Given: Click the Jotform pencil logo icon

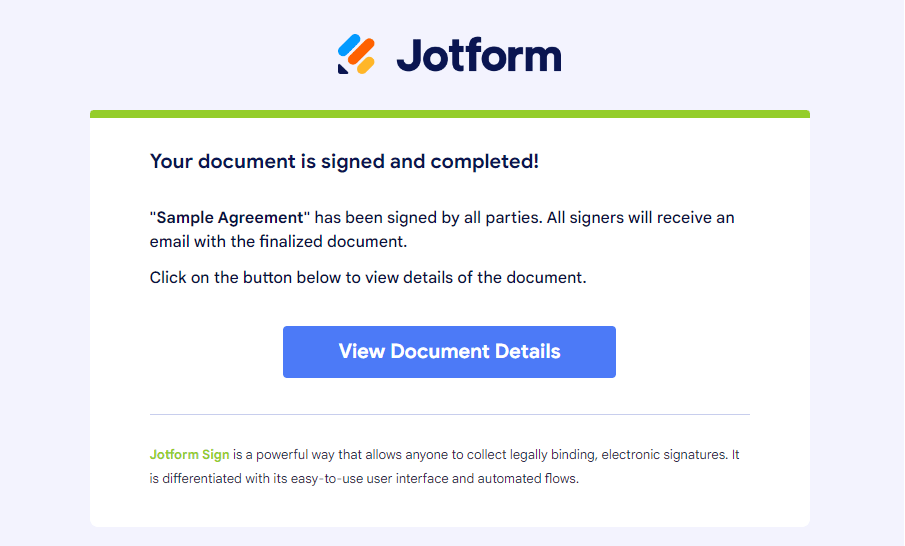Looking at the screenshot, I should (x=356, y=54).
